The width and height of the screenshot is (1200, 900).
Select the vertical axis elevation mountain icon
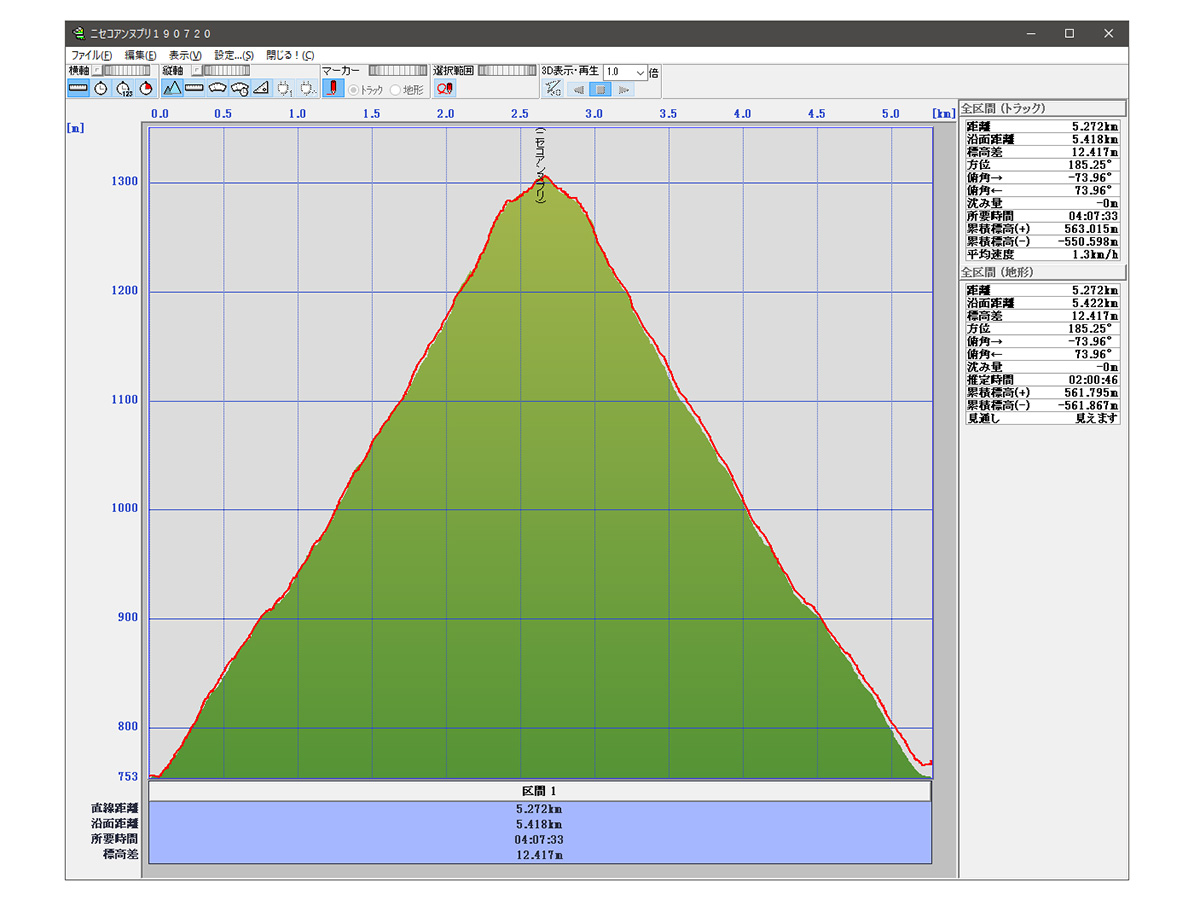pyautogui.click(x=172, y=89)
